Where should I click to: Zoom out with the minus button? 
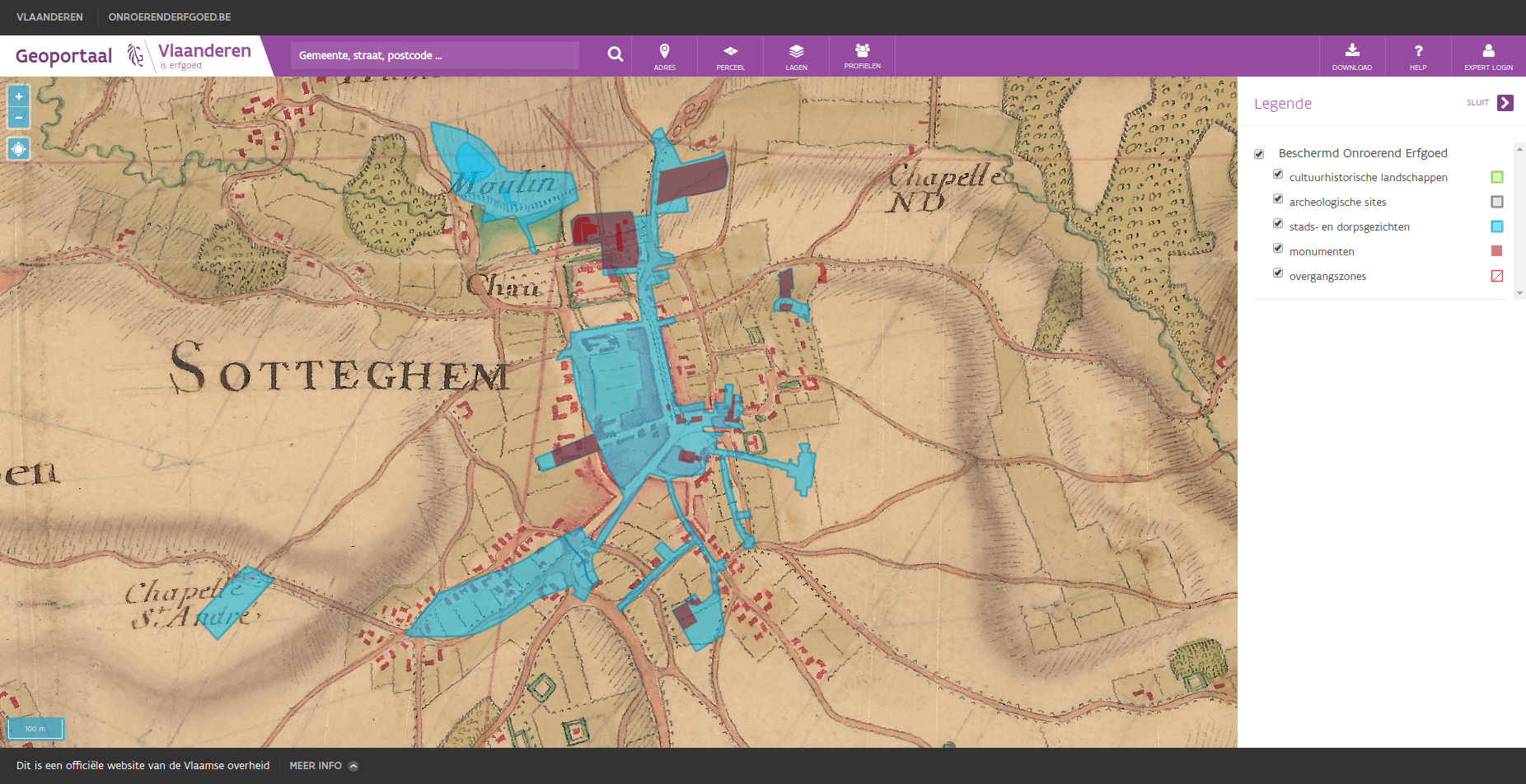(18, 118)
